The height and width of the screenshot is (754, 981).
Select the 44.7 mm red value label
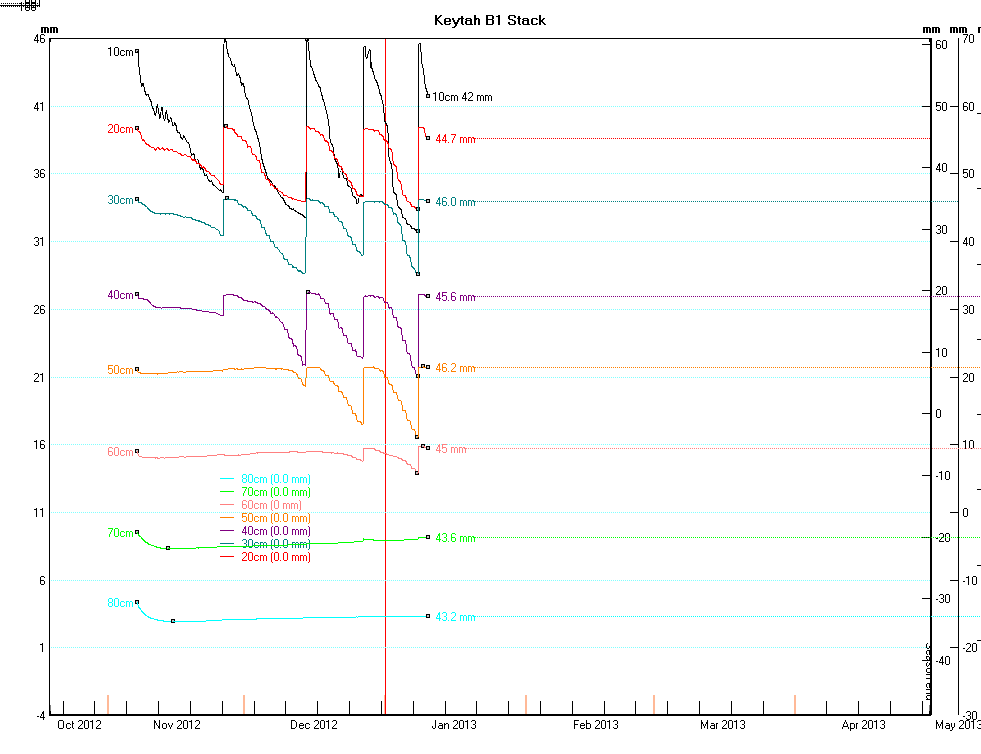coord(455,139)
